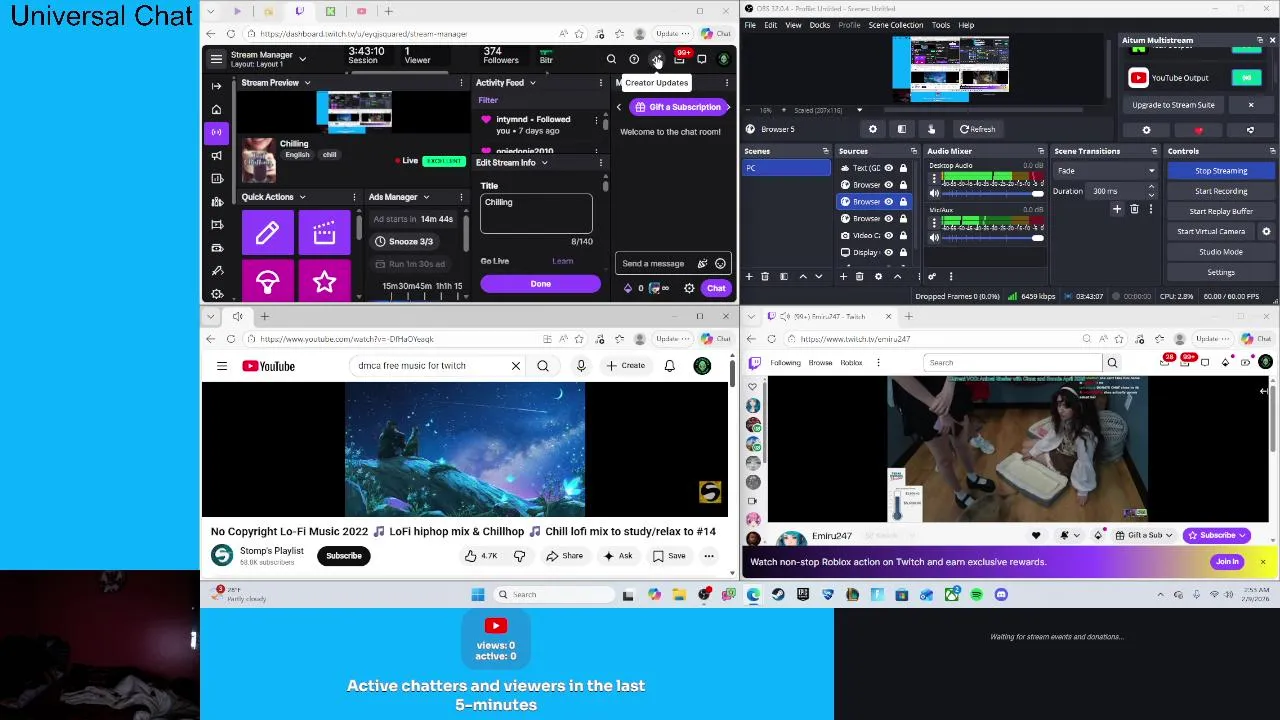Remove selected source with Sources trash icon
Viewport: 1280px width, 720px height.
click(860, 276)
